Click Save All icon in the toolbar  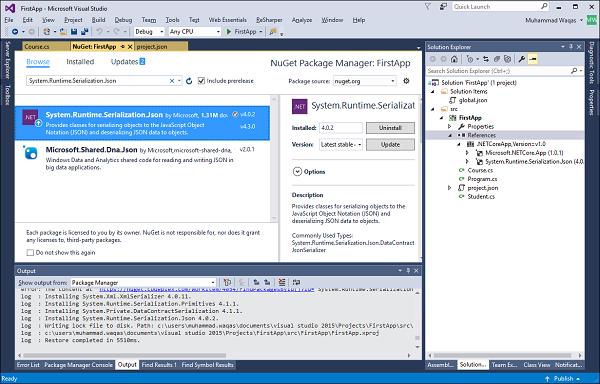tap(85, 32)
